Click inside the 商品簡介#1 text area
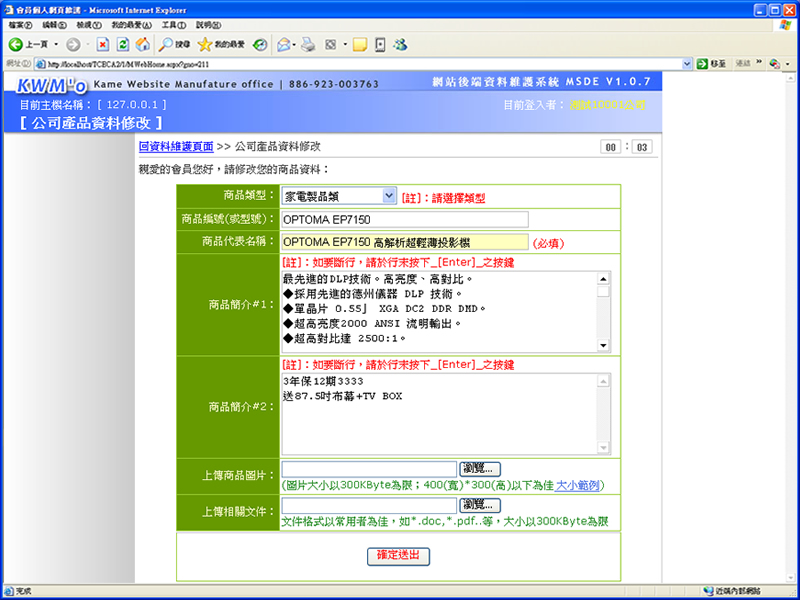 (x=439, y=312)
